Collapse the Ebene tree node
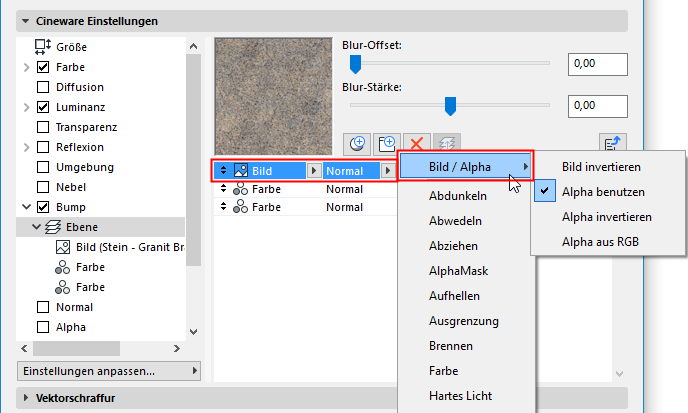 tap(36, 227)
